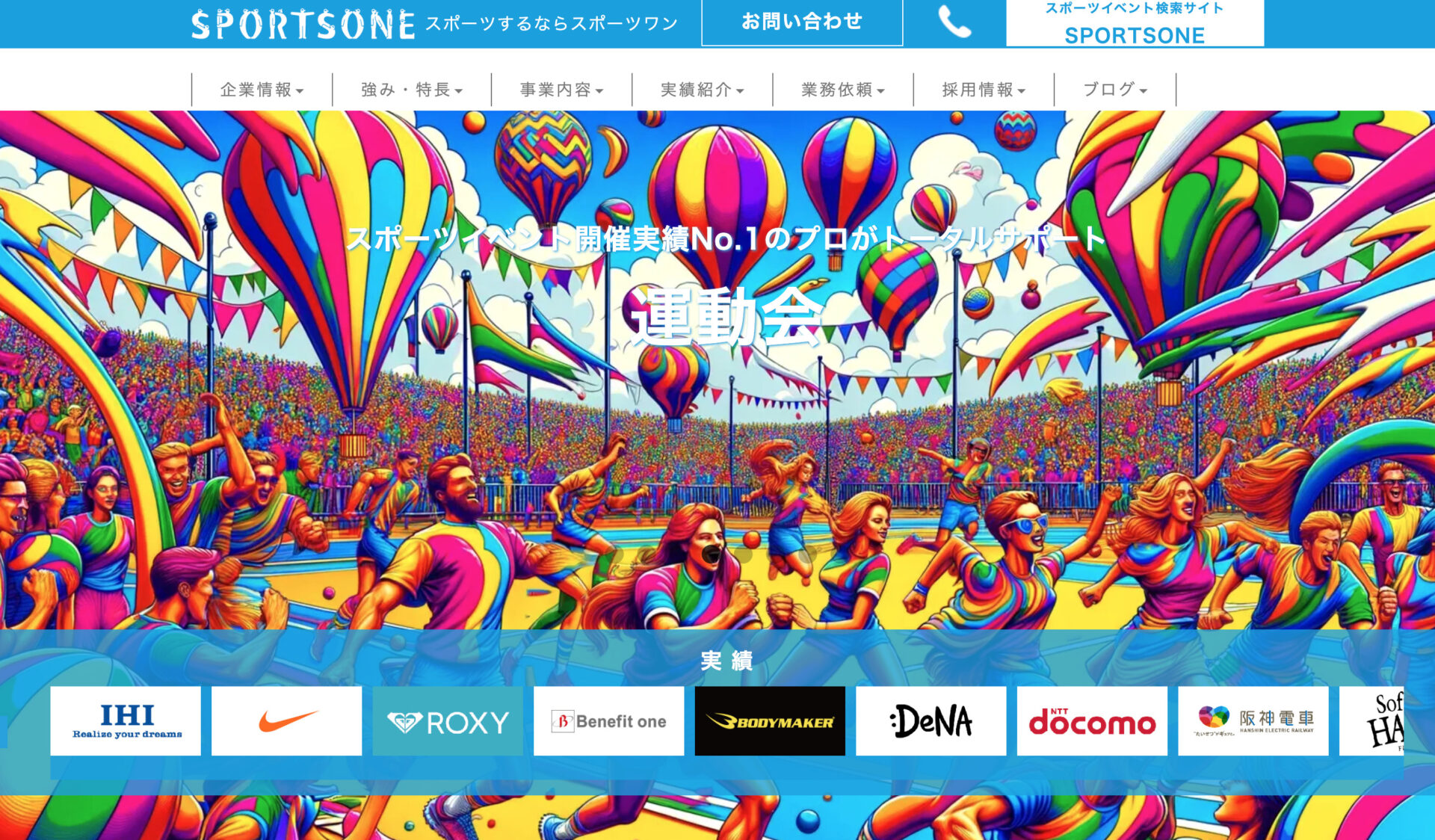Open the 実績紹介 navigation menu
Screen dimensions: 1435x840
point(702,90)
